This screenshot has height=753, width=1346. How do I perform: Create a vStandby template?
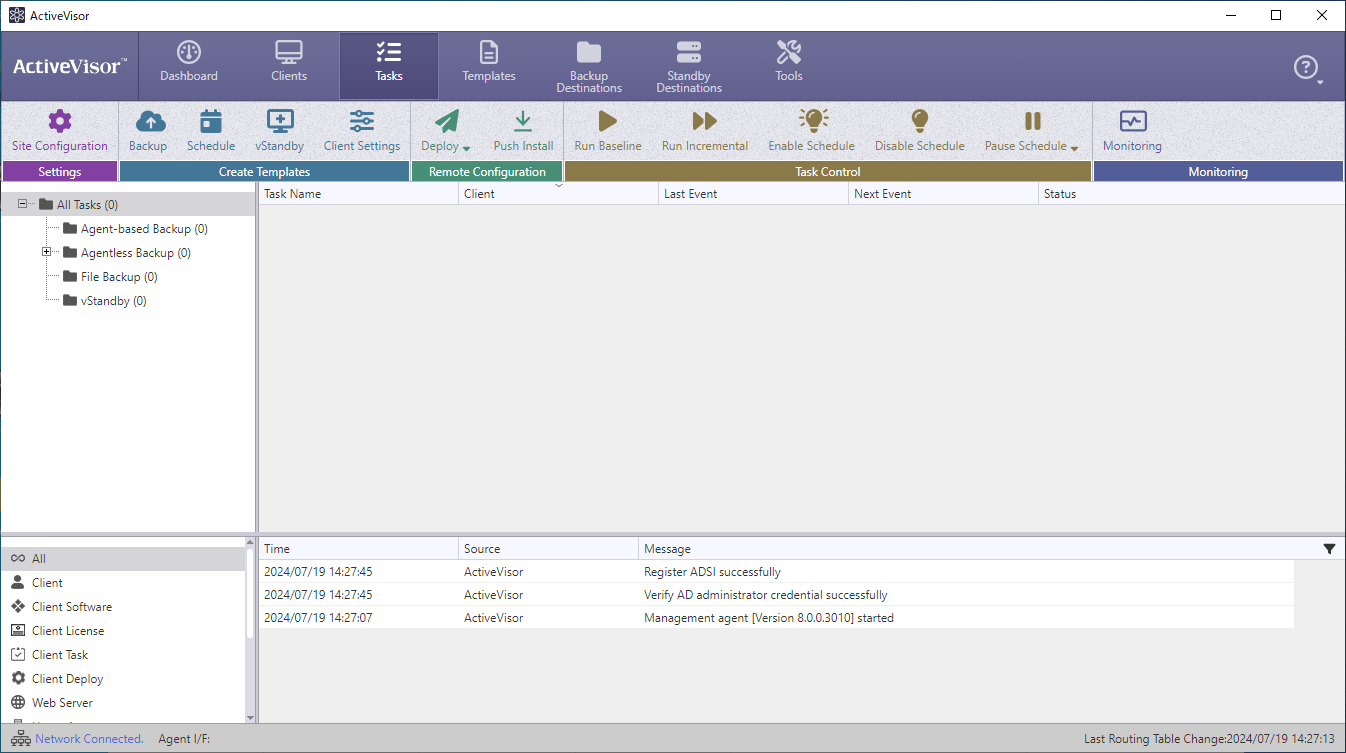click(x=280, y=131)
